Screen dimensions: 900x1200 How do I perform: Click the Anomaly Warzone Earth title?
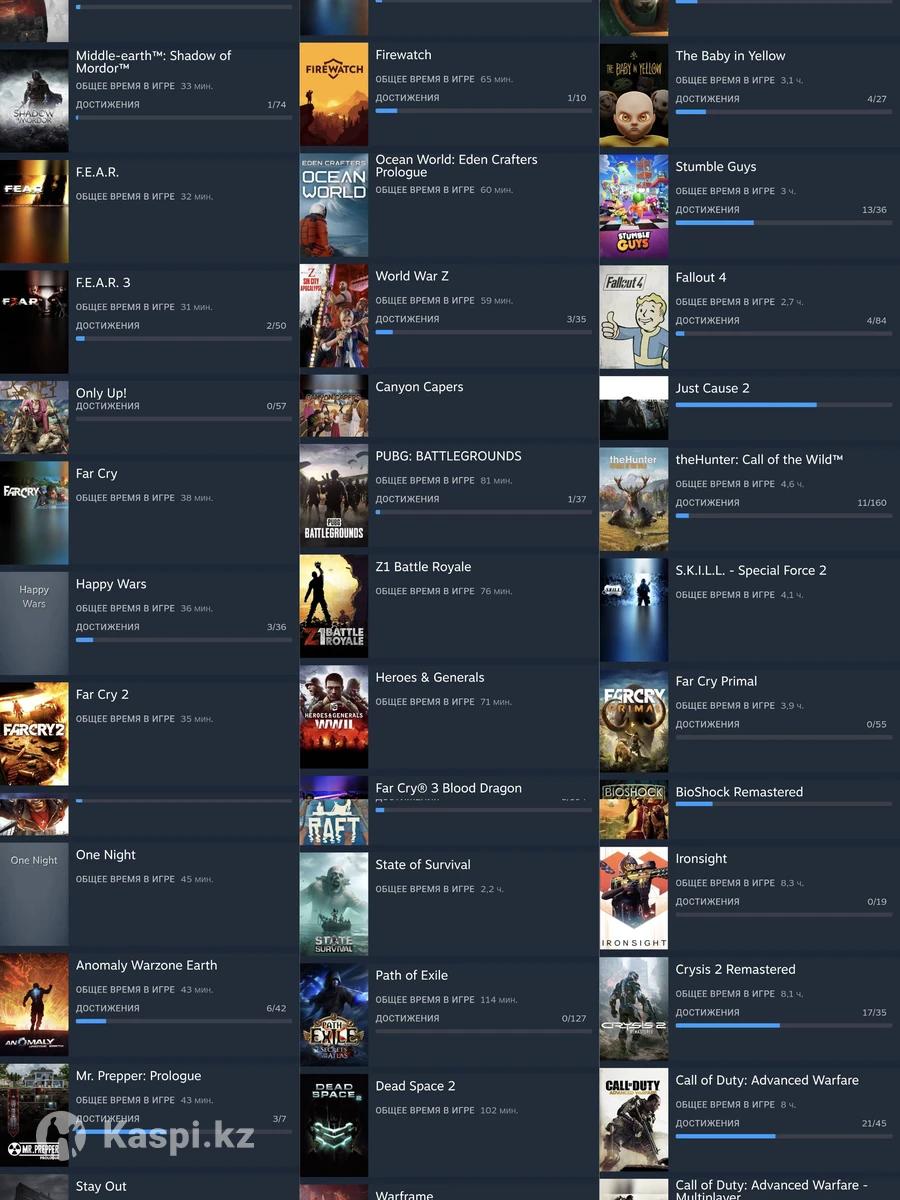click(146, 965)
